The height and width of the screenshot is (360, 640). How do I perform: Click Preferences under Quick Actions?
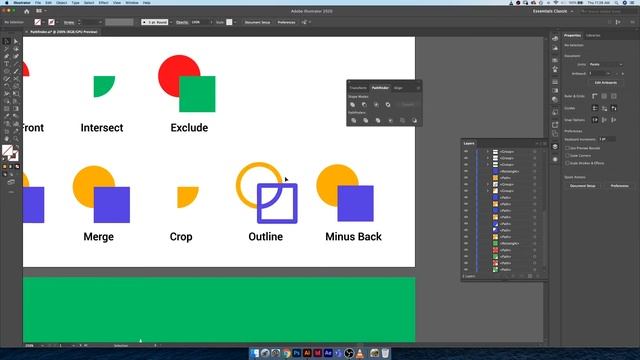coord(619,186)
